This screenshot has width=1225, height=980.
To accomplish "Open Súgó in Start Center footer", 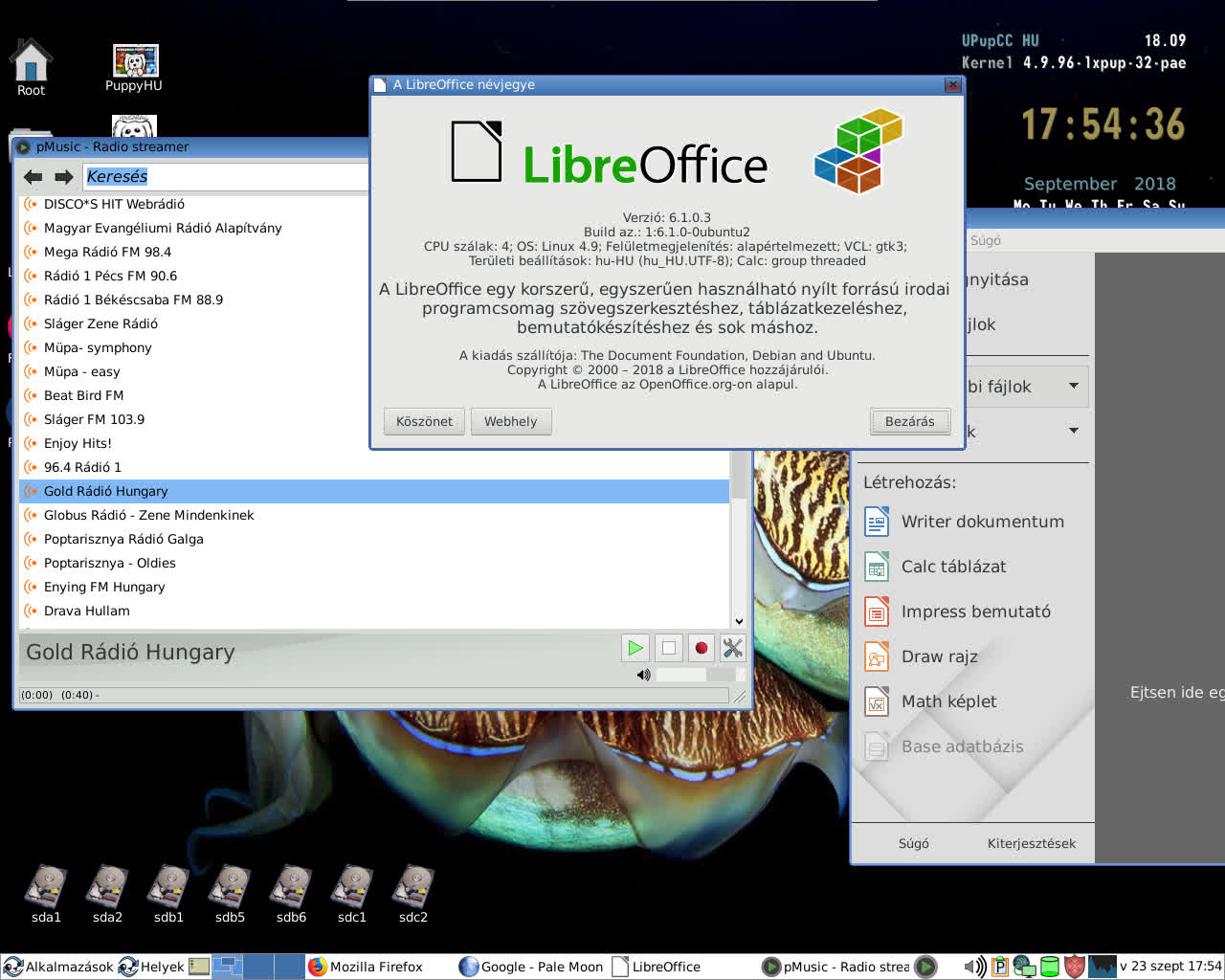I will pos(914,843).
